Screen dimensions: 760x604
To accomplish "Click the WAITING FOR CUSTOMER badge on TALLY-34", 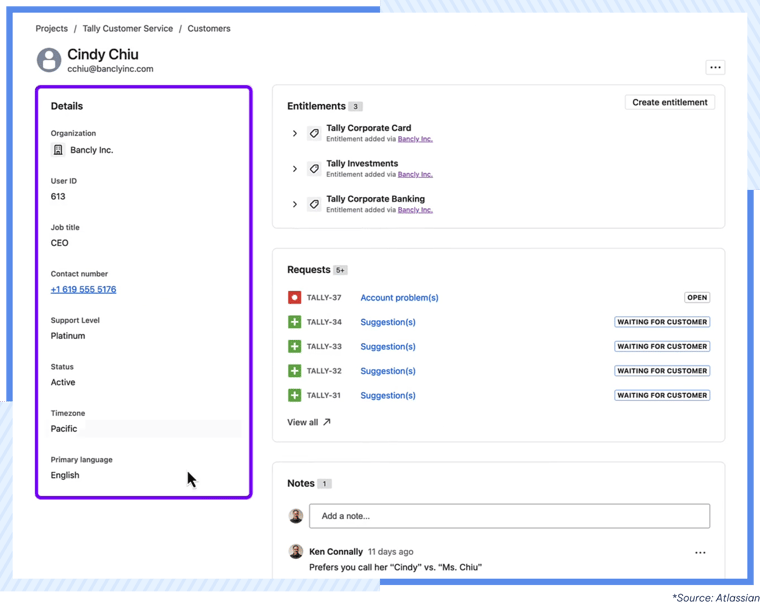I will point(662,322).
